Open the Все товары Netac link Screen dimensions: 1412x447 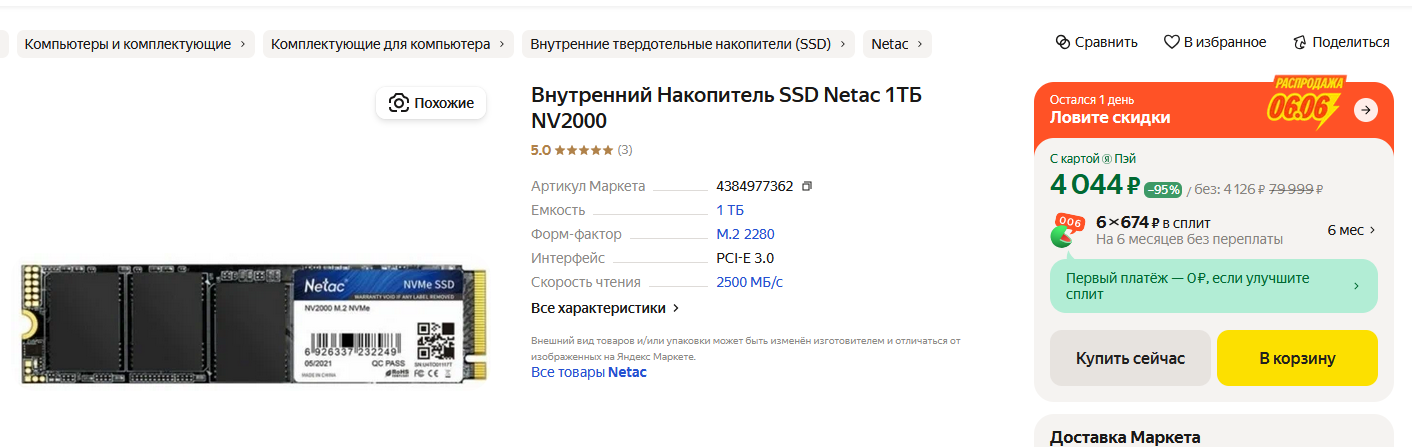point(588,372)
